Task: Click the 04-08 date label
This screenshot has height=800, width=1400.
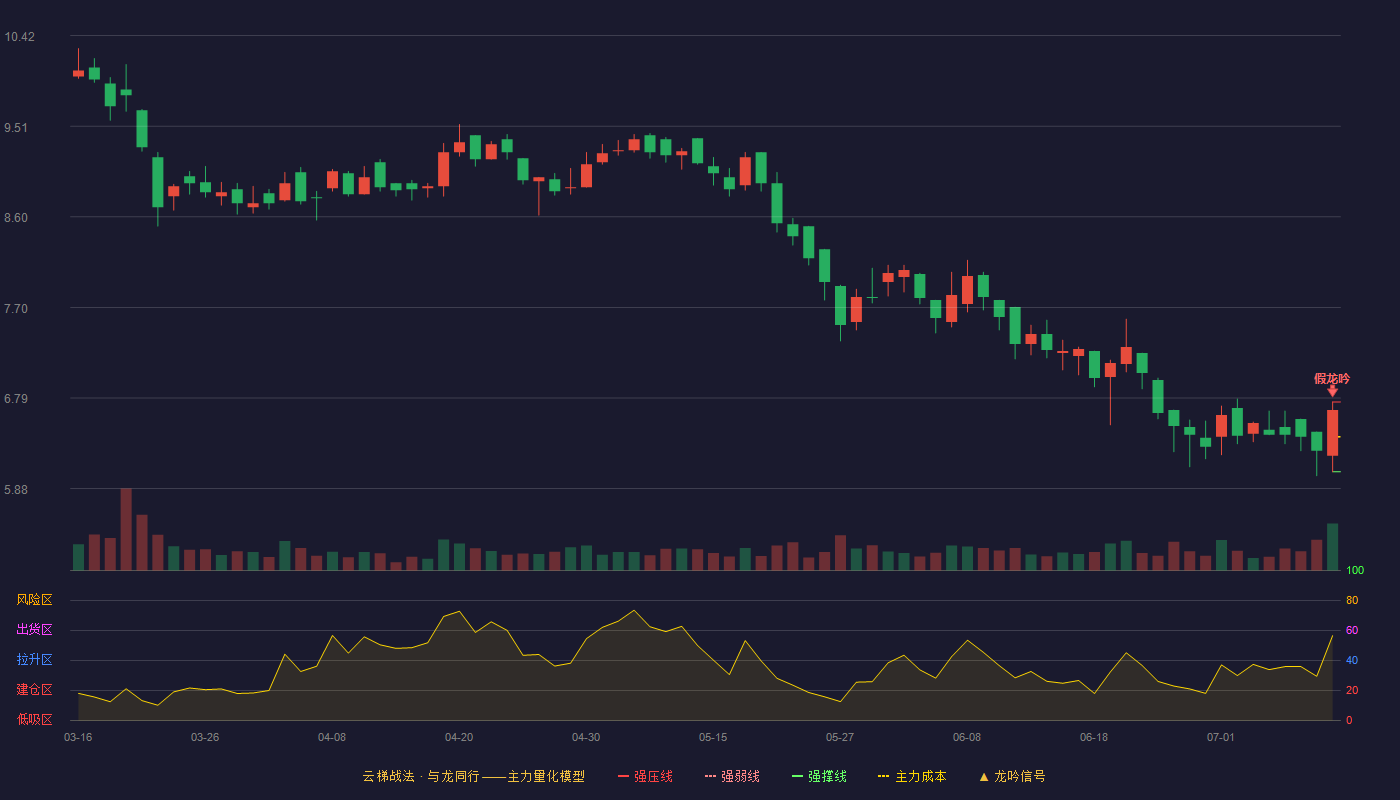Action: pos(332,737)
